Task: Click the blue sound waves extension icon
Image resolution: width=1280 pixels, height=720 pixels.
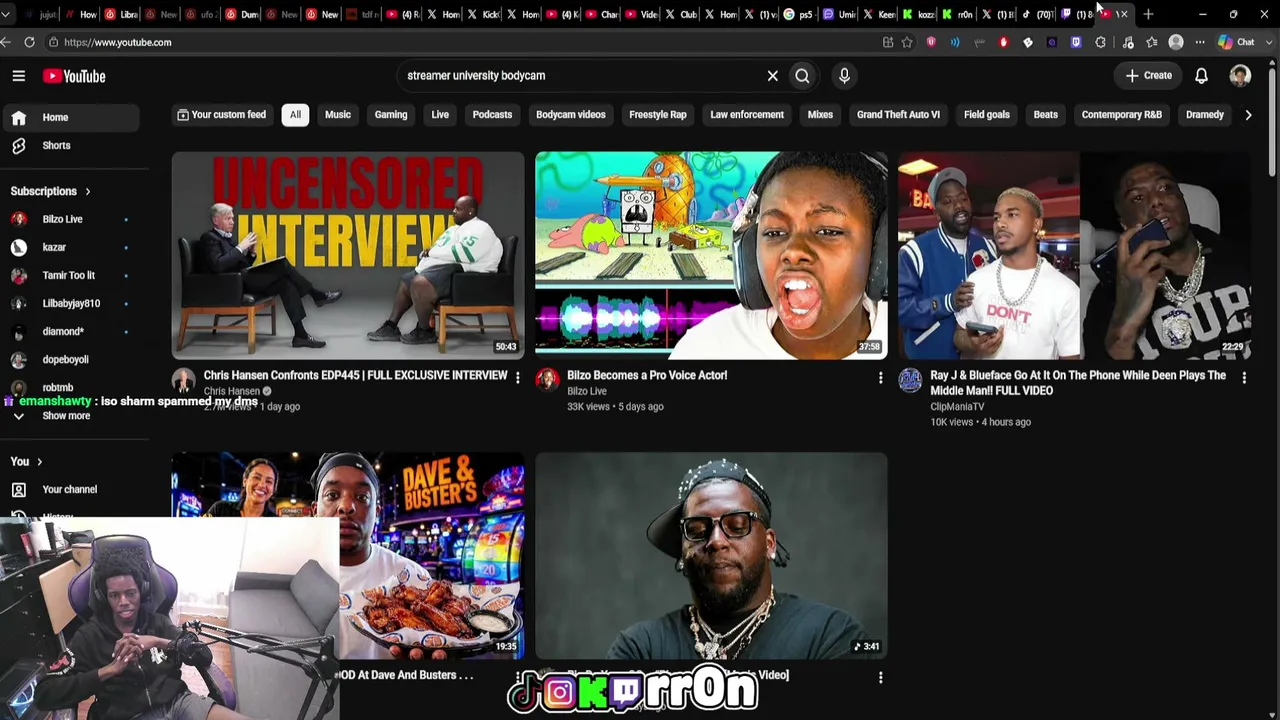Action: (x=955, y=42)
